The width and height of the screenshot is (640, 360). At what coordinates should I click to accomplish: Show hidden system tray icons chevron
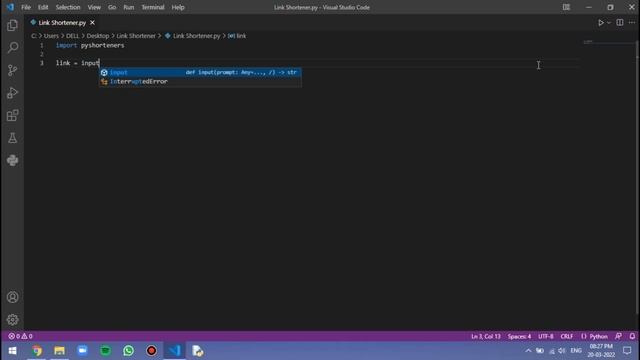coord(528,351)
